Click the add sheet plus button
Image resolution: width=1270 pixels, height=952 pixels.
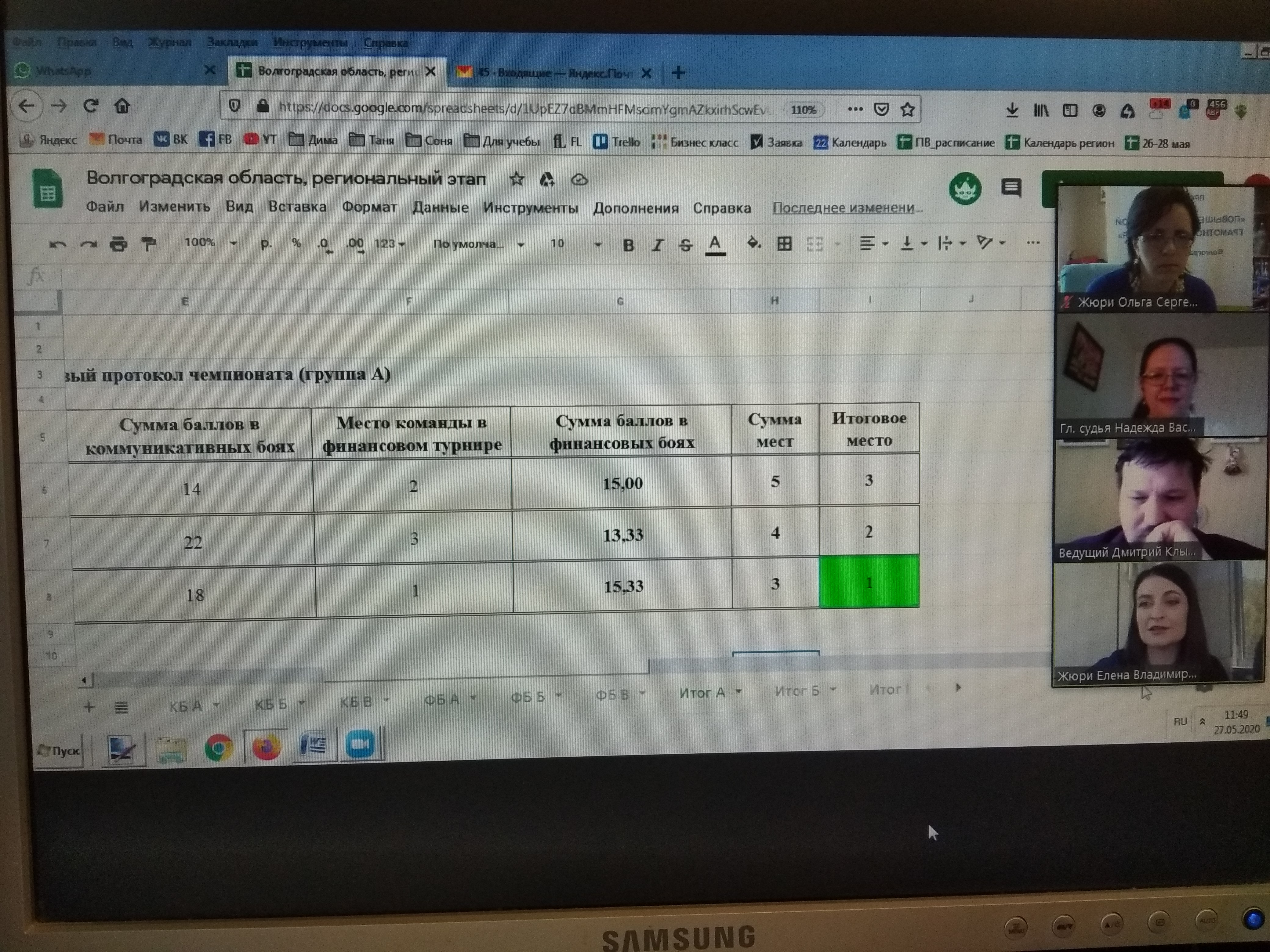point(89,707)
